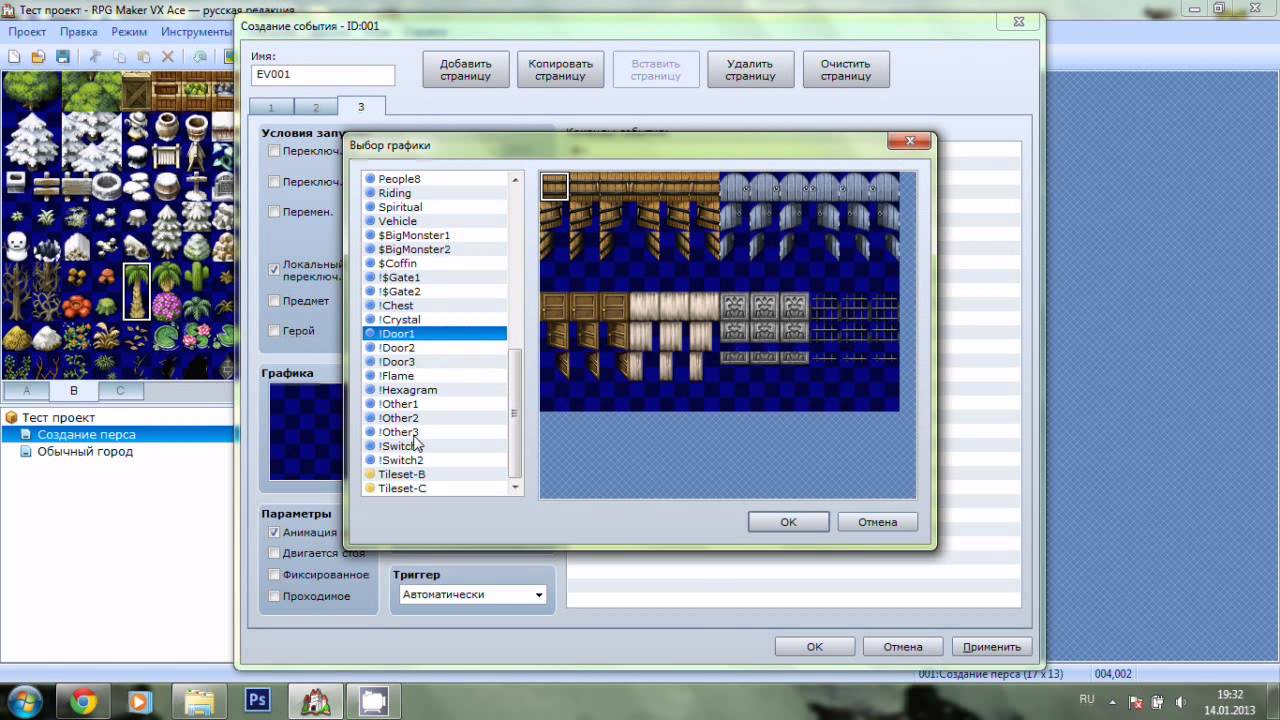
Task: Enable the first Переключ. condition checkbox
Action: pyautogui.click(x=274, y=151)
